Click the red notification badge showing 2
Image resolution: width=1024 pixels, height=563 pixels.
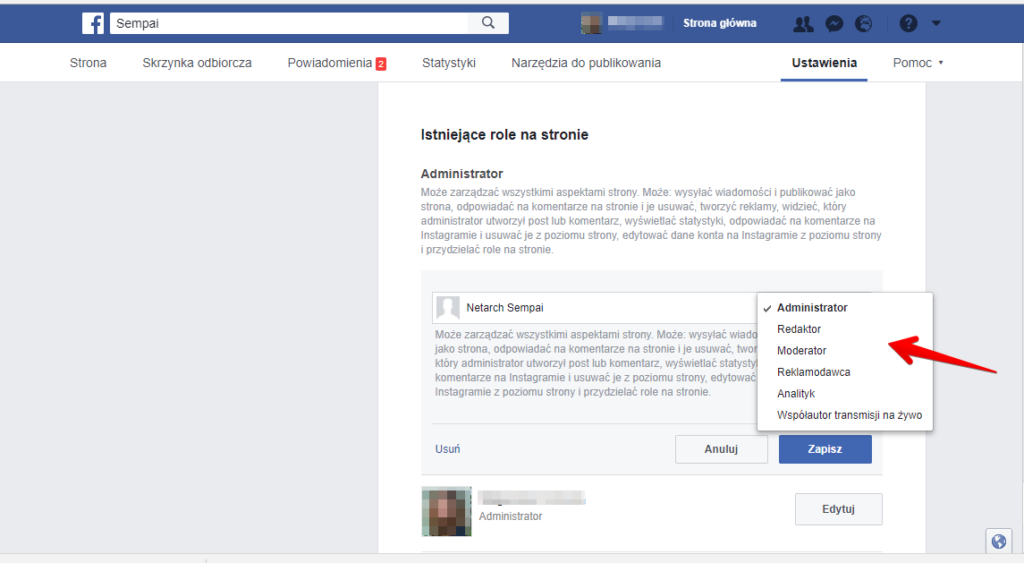381,64
